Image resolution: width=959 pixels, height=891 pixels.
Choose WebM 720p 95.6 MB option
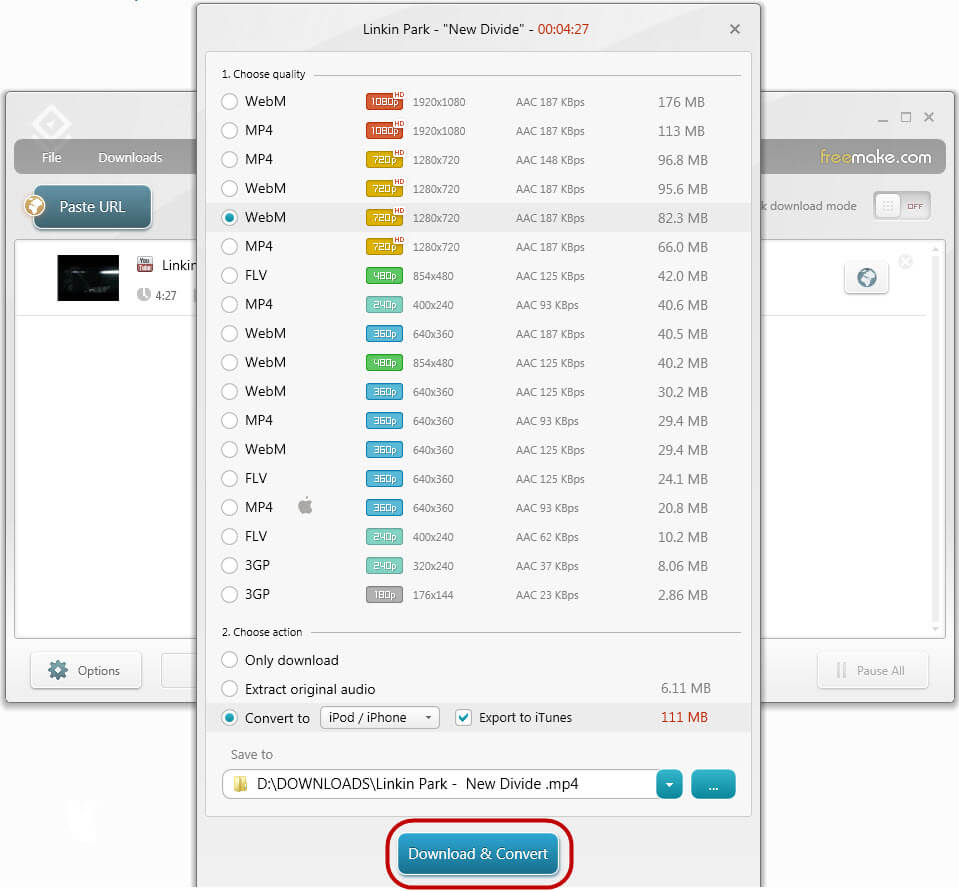click(x=229, y=188)
